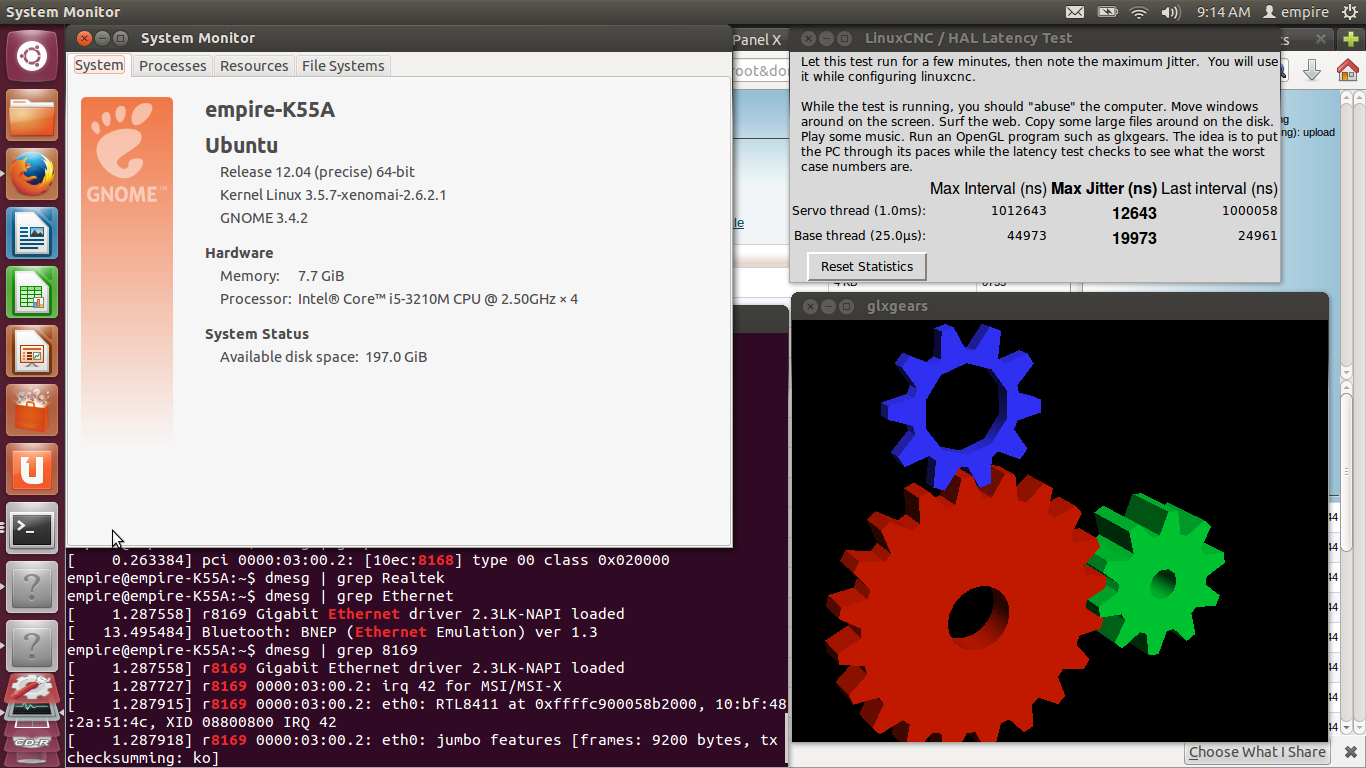This screenshot has height=768, width=1366.
Task: Open Ubuntu One from the launcher
Action: point(32,469)
